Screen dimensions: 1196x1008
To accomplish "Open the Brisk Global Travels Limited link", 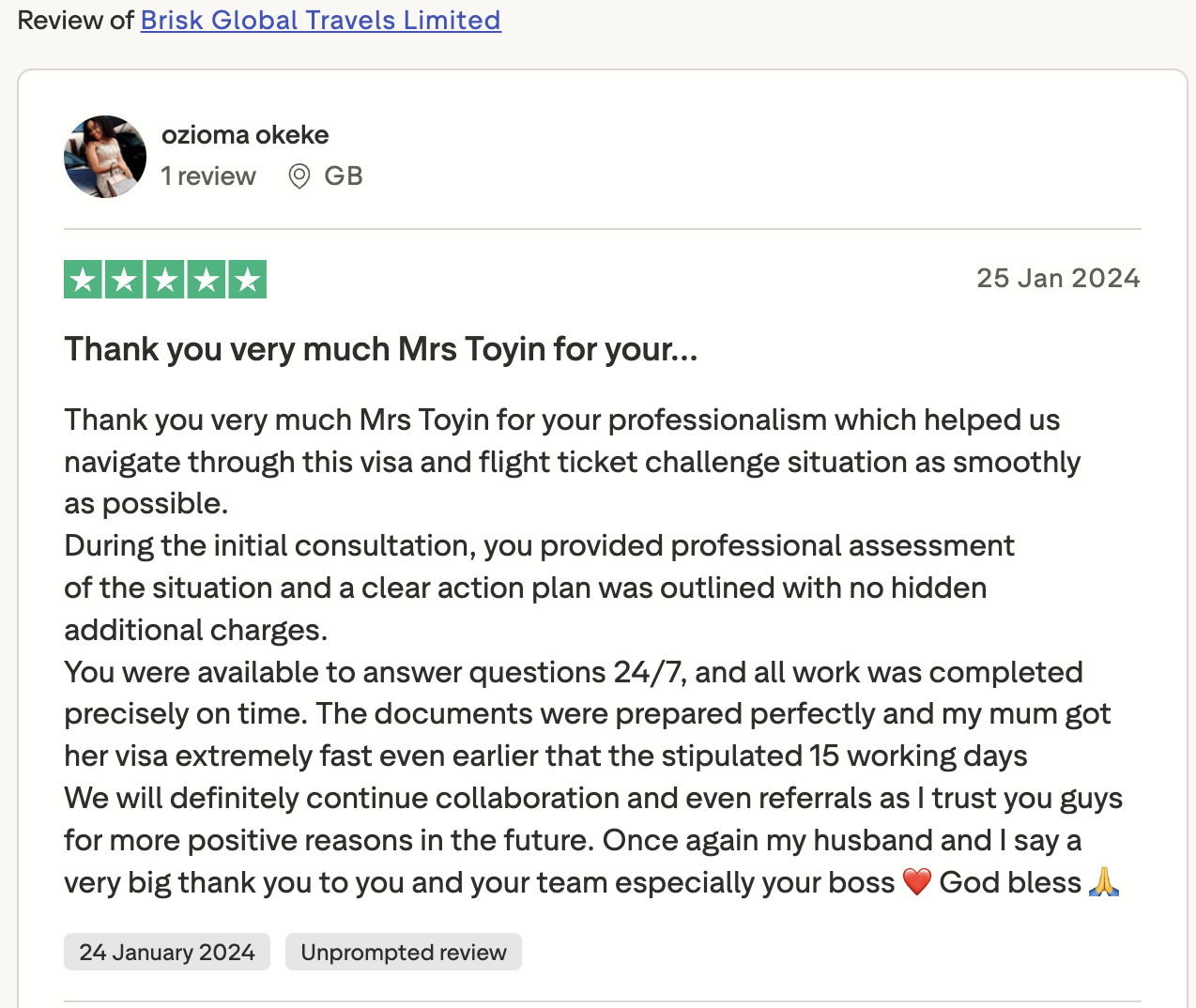I will click(x=320, y=20).
